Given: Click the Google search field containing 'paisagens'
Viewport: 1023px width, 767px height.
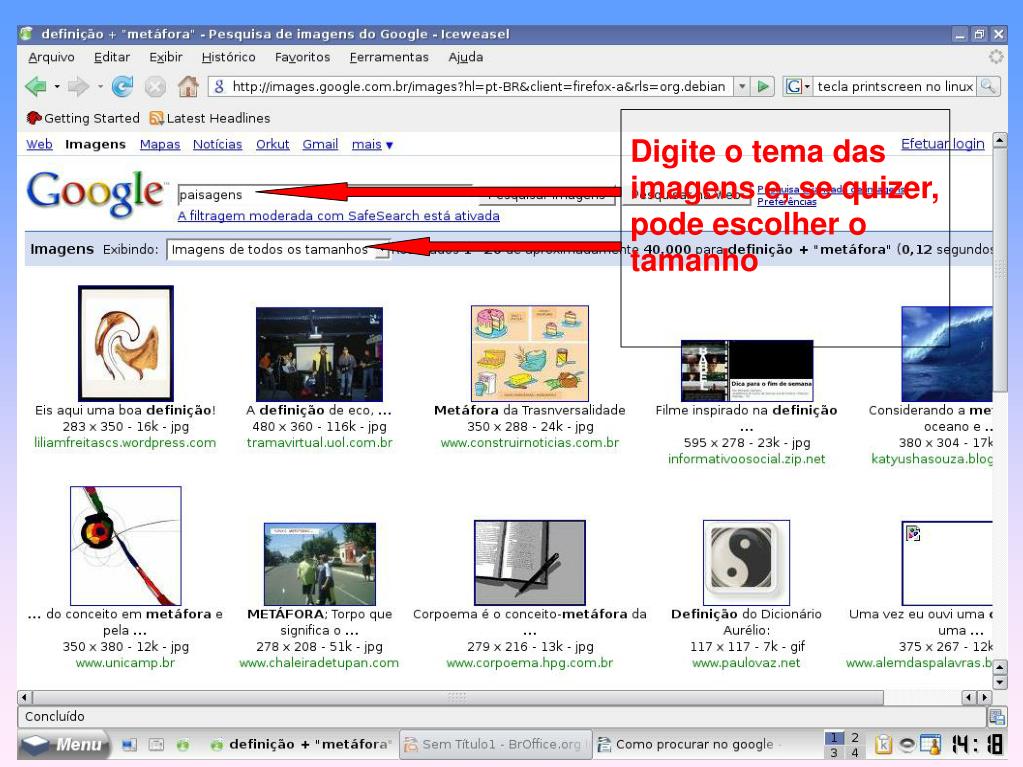Looking at the screenshot, I should pyautogui.click(x=326, y=194).
